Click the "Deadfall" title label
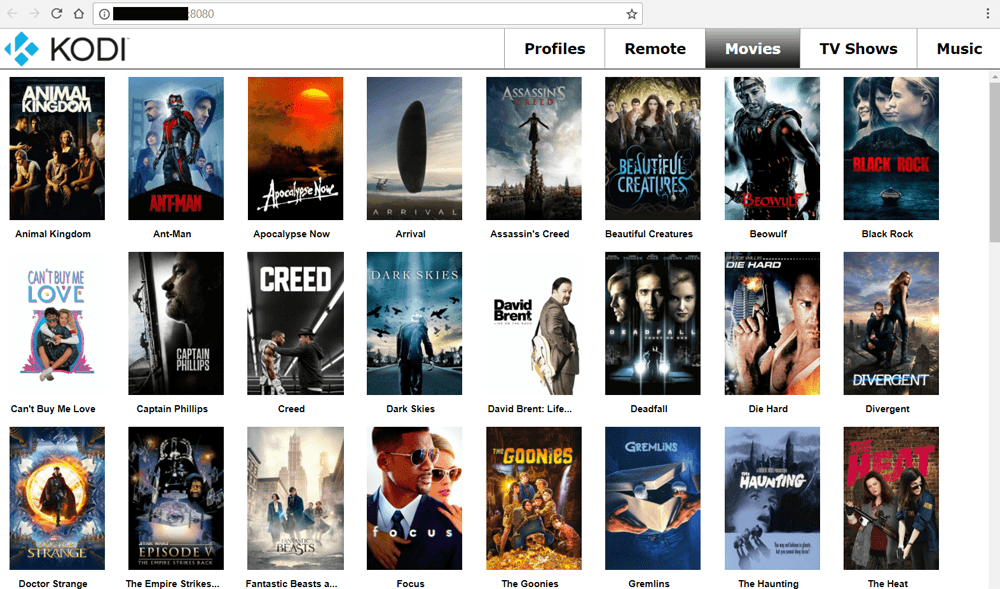Image resolution: width=1000 pixels, height=589 pixels. tap(649, 409)
